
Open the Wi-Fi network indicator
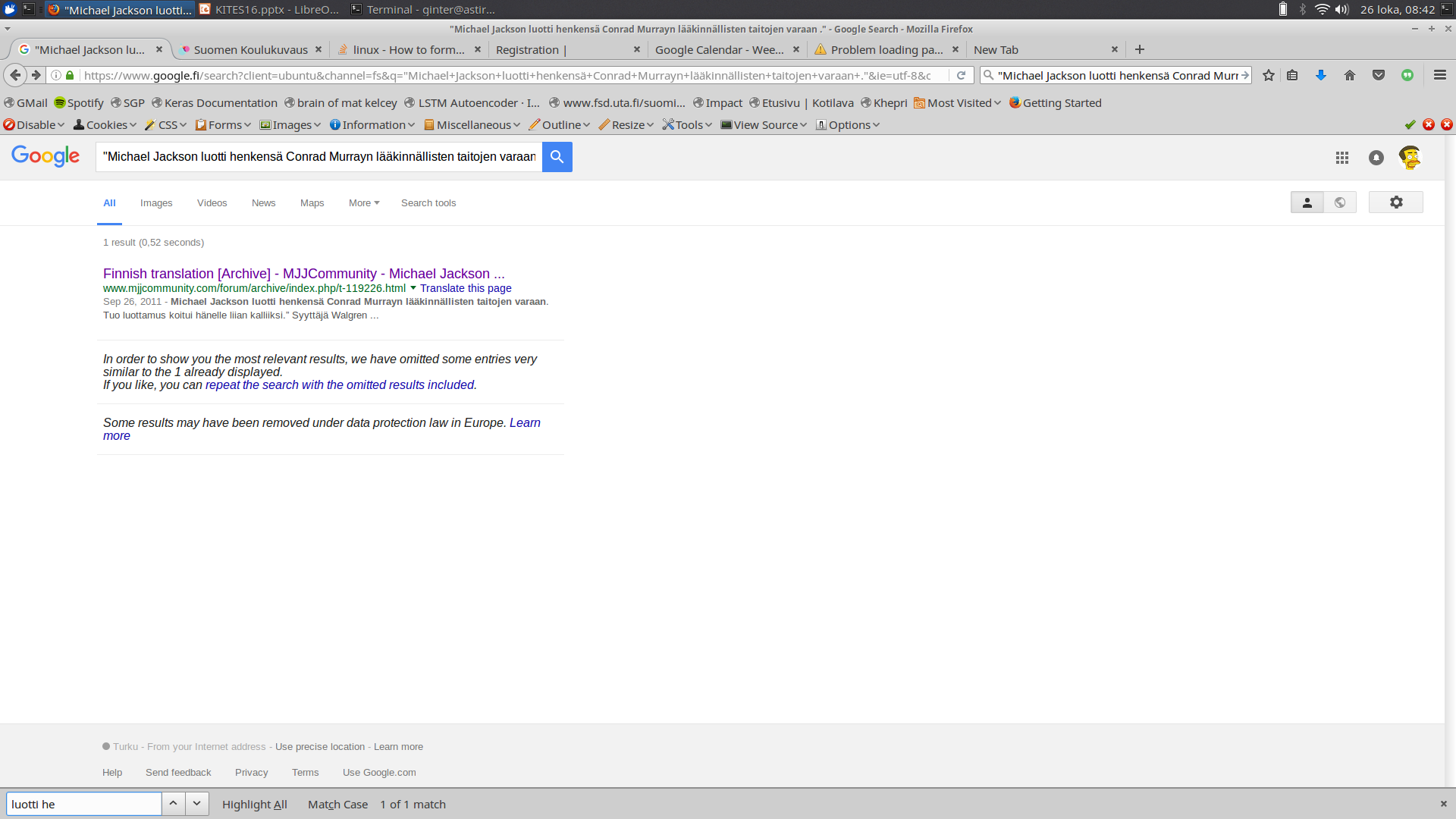tap(1322, 9)
